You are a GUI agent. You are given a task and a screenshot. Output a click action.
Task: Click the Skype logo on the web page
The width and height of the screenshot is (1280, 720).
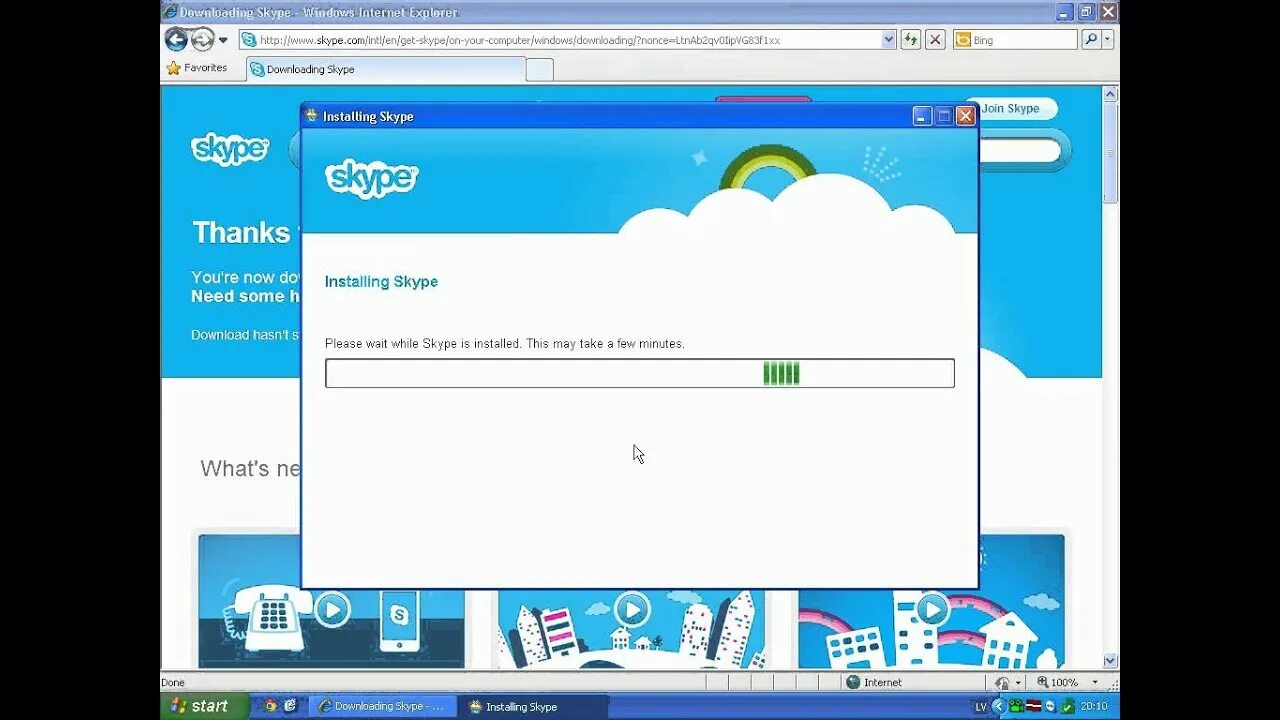coord(230,149)
